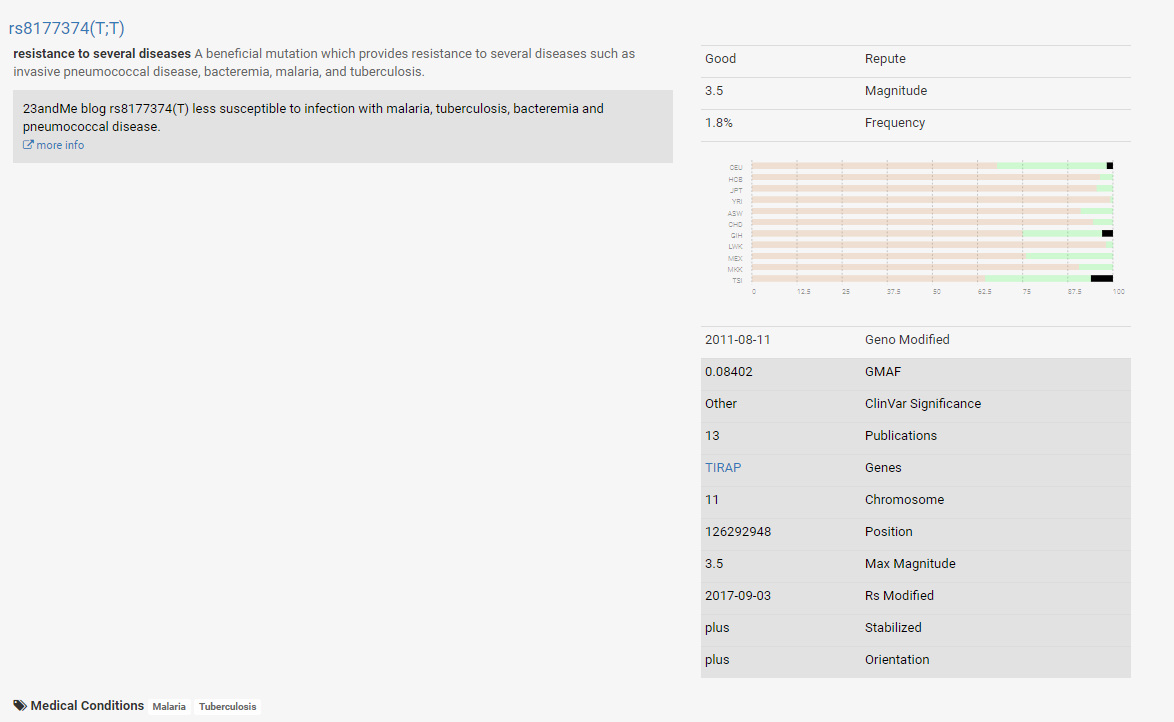Click the chromosome 11 value
Viewport: 1174px width, 722px height.
click(711, 500)
